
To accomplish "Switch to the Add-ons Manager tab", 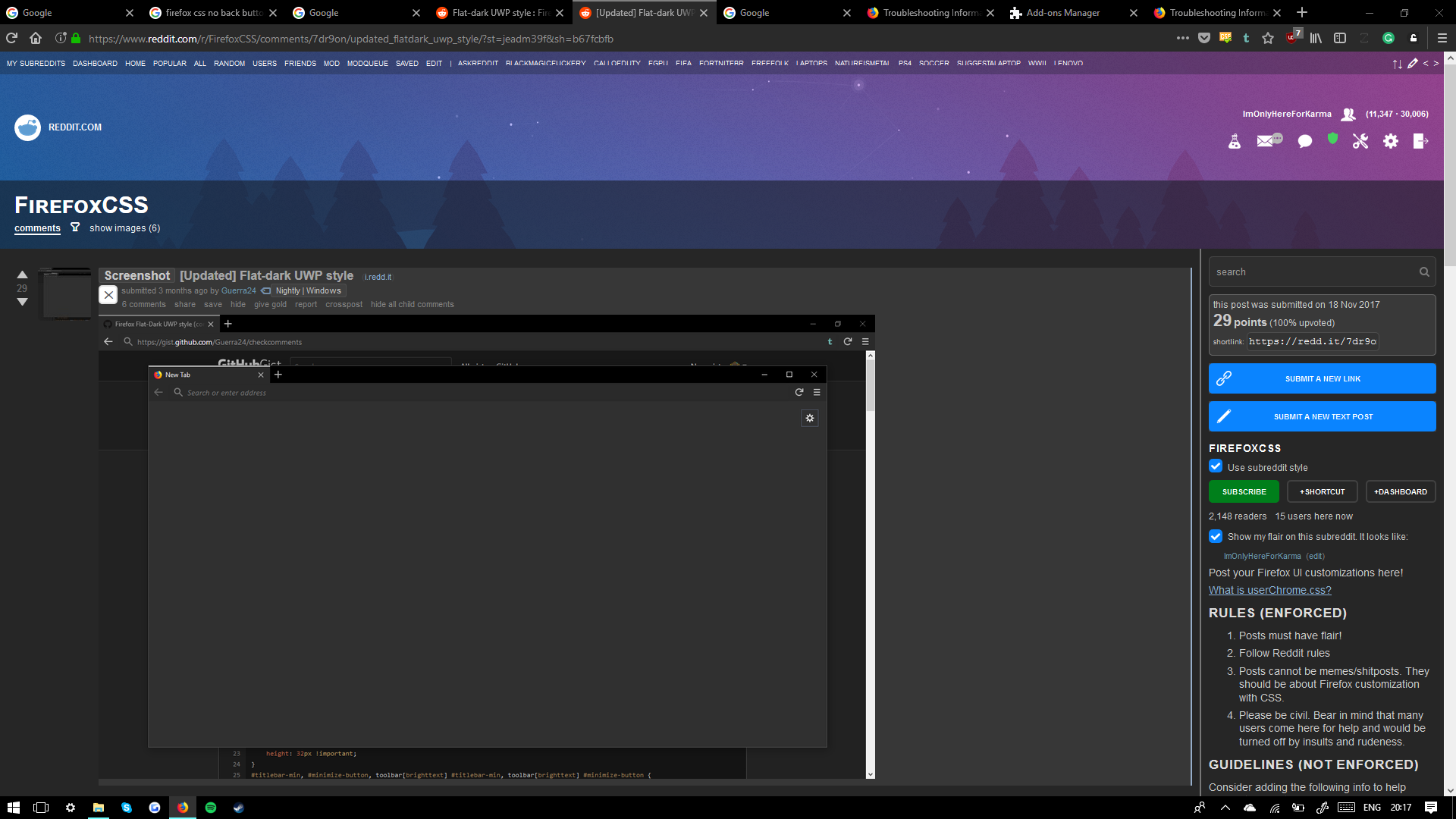I will [1062, 13].
